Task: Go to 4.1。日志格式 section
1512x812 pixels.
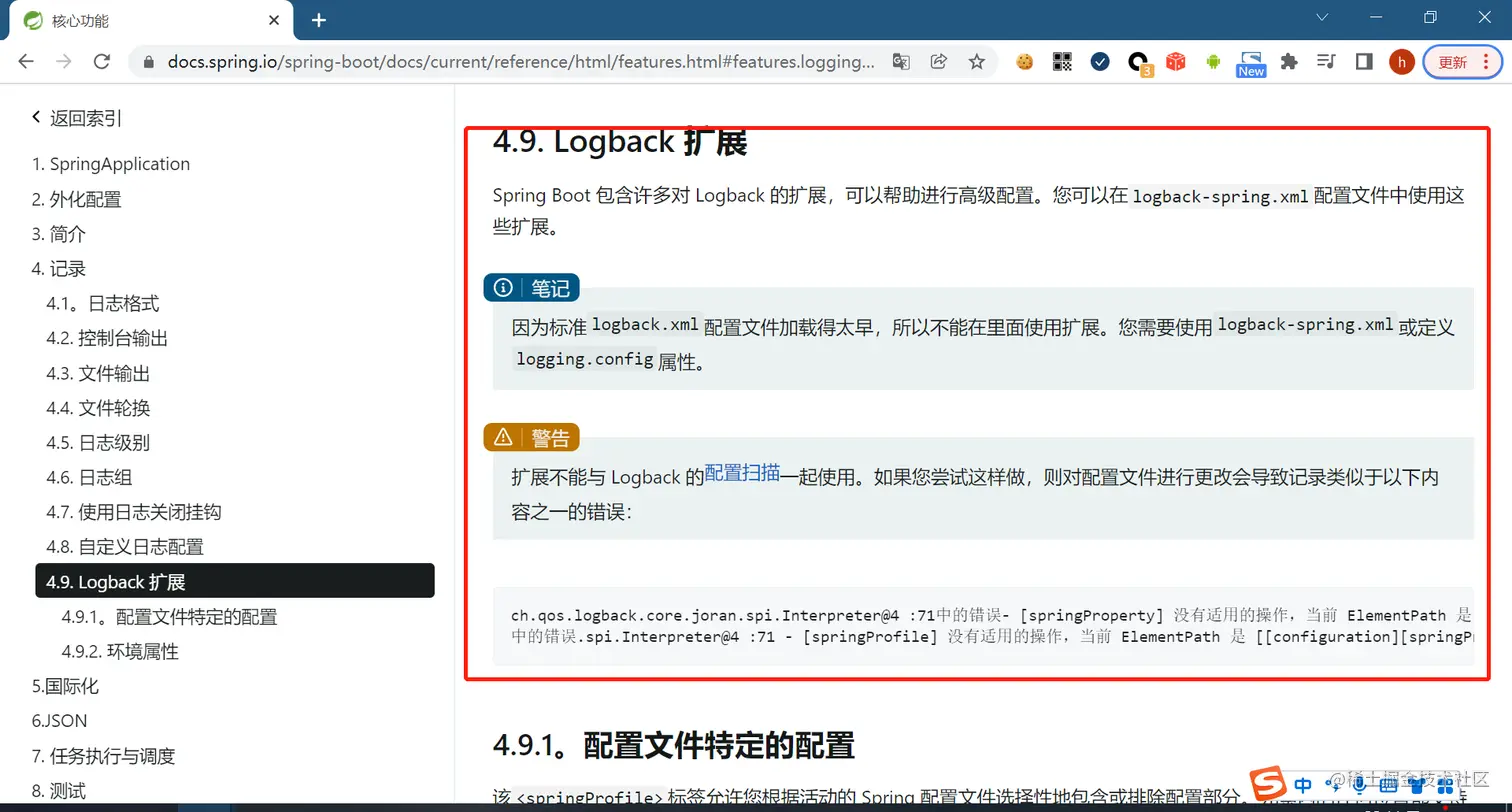Action: 103,304
